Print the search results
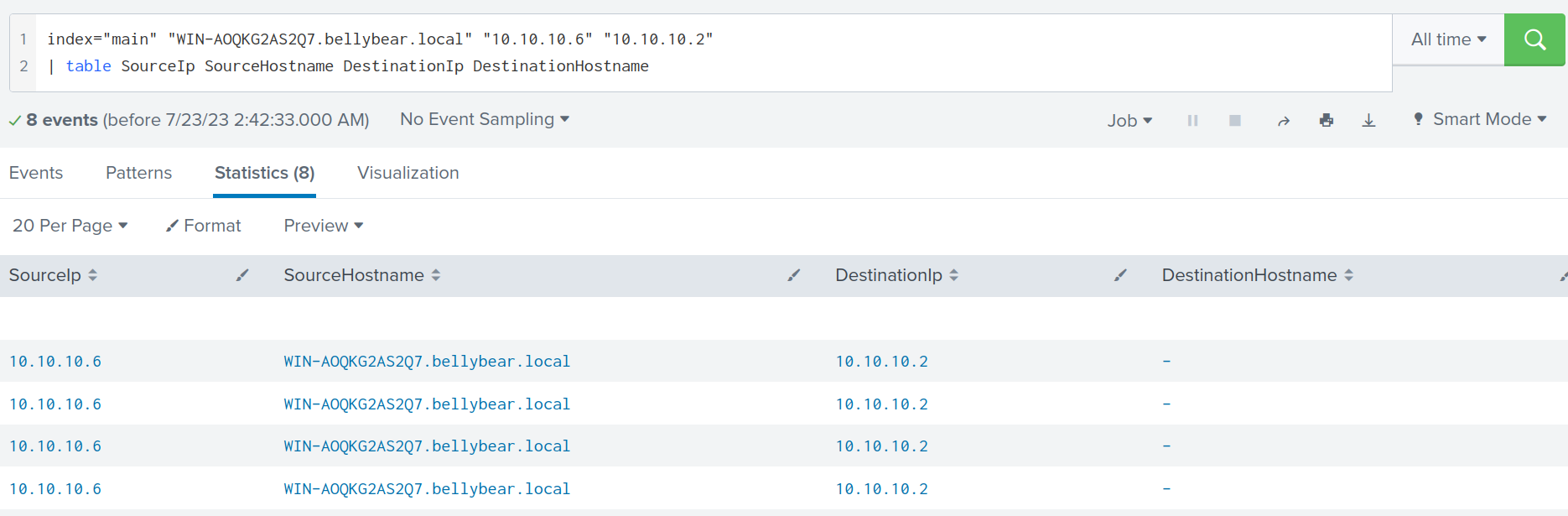1568x516 pixels. coord(1326,121)
